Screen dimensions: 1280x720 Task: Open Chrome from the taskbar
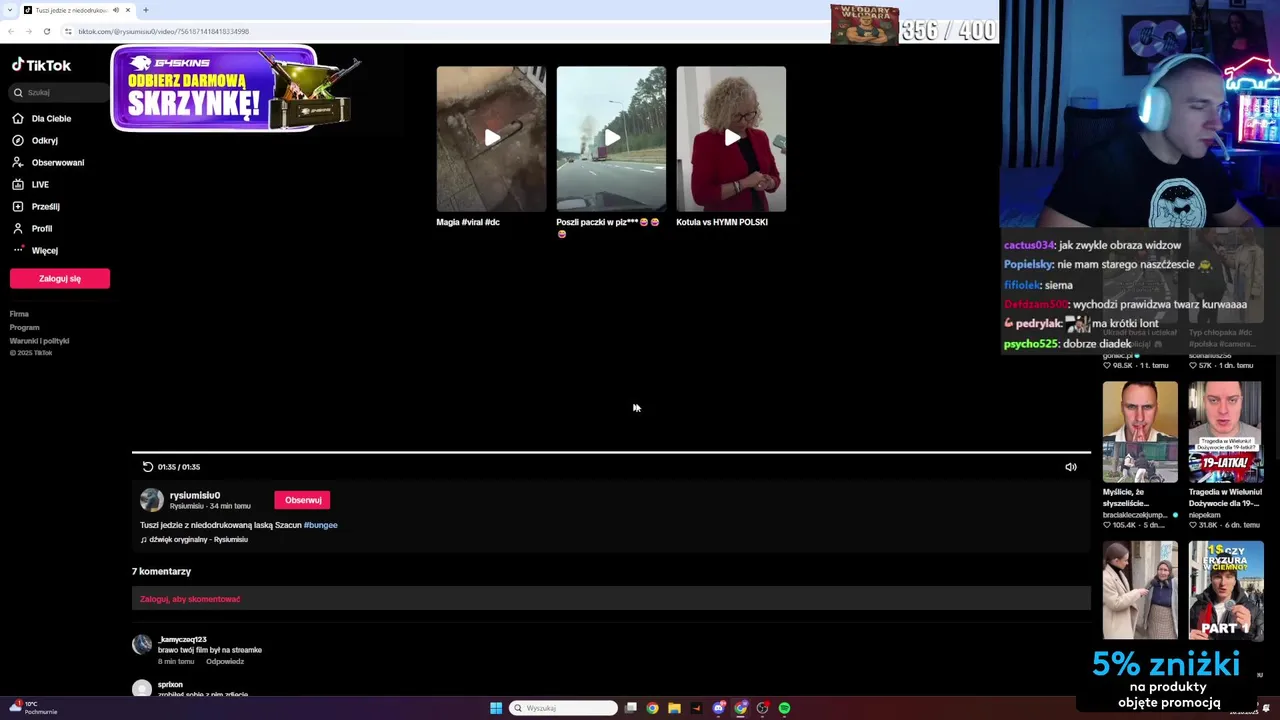click(x=652, y=708)
